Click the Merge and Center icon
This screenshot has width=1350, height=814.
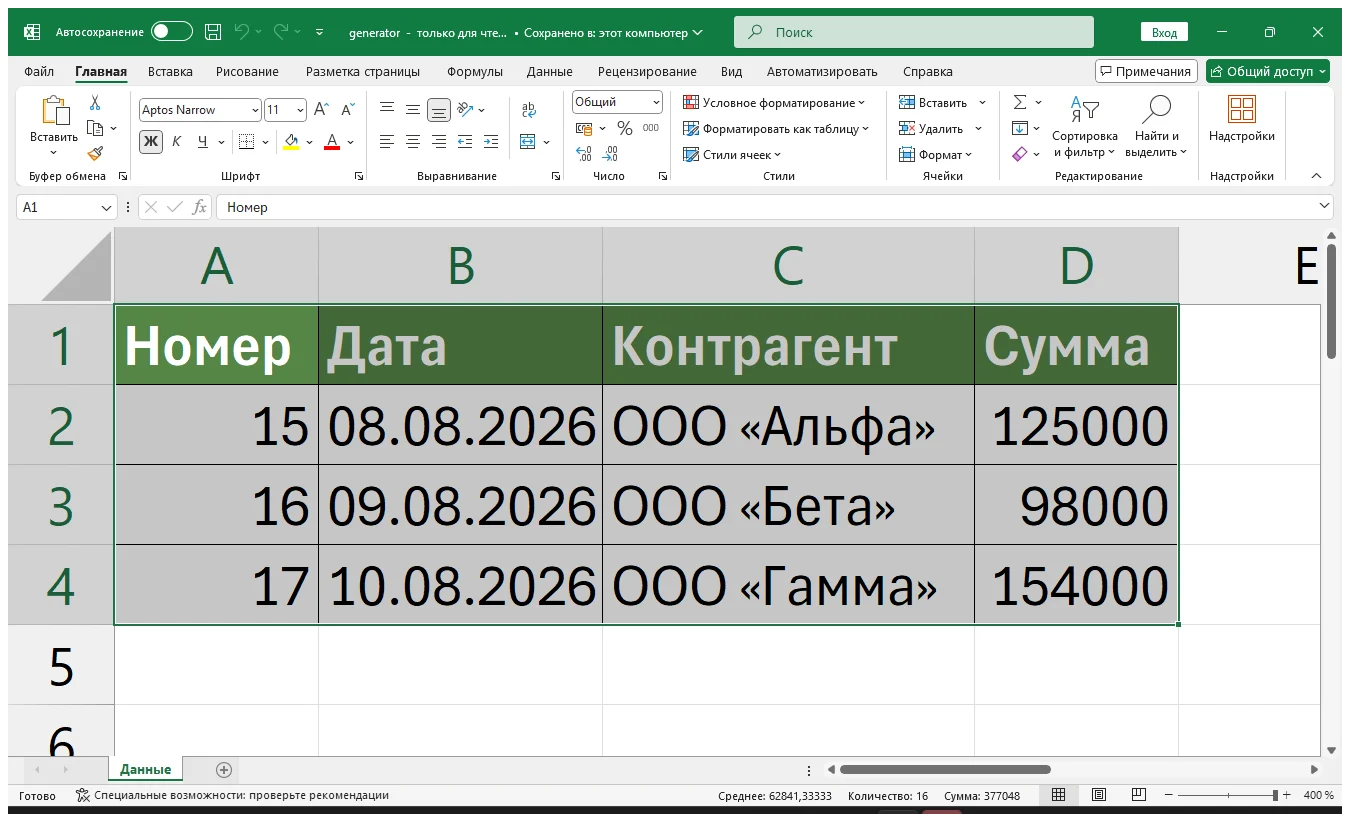[x=529, y=142]
